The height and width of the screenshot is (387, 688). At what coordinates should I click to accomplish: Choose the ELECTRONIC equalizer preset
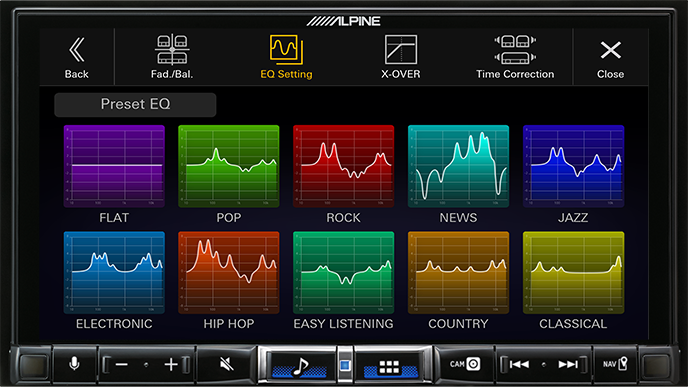tap(114, 272)
